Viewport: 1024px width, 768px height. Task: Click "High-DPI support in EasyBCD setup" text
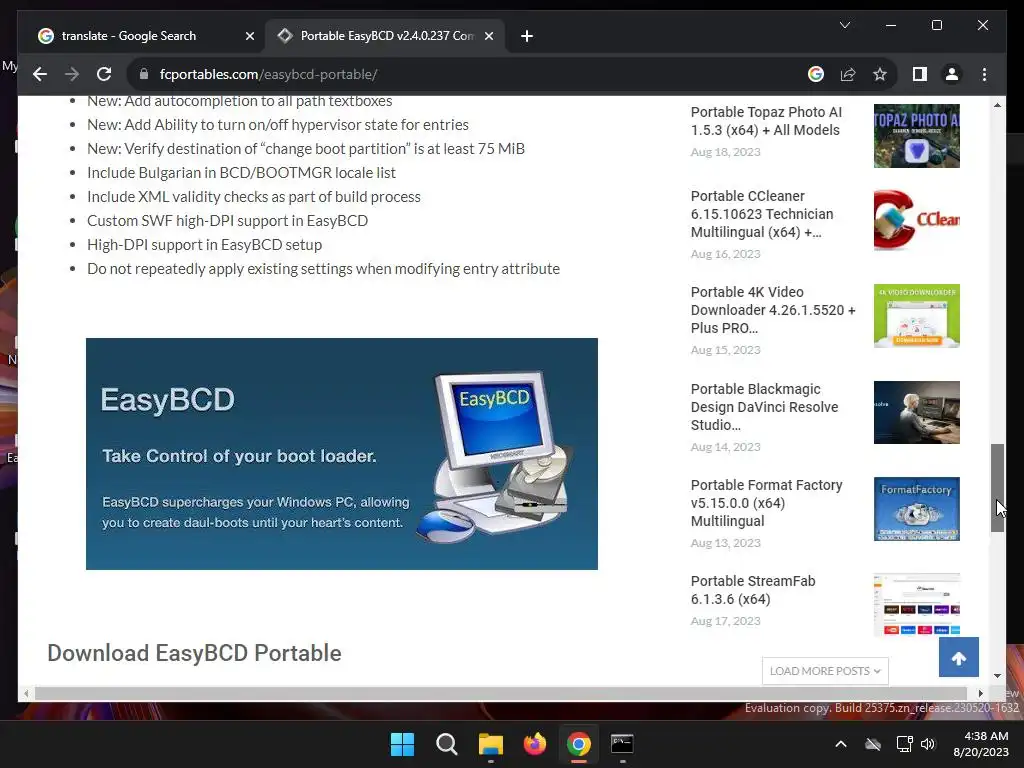click(x=204, y=245)
